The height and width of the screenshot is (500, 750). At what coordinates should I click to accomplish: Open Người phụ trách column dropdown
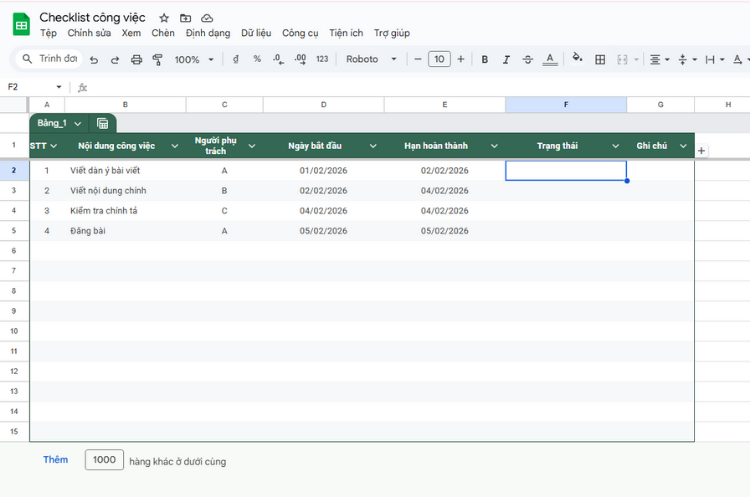coord(252,146)
